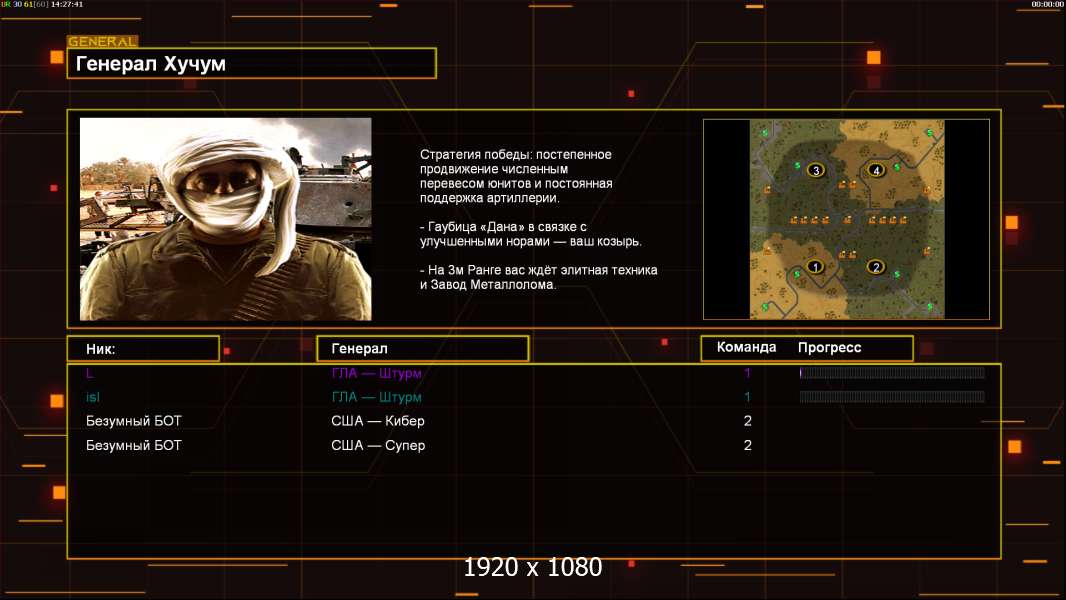
Task: Click the general's portrait image
Action: pyautogui.click(x=226, y=219)
